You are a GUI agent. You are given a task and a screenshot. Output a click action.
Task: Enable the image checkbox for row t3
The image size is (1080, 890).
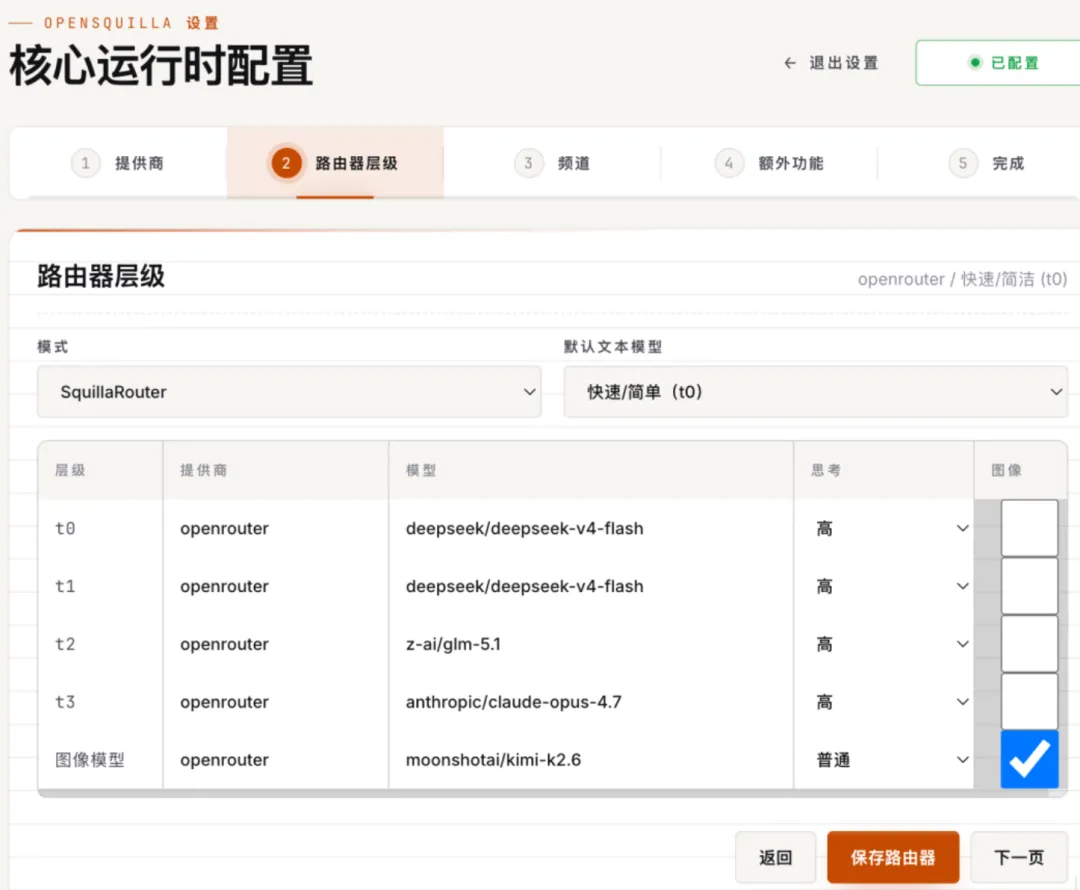pos(1029,702)
